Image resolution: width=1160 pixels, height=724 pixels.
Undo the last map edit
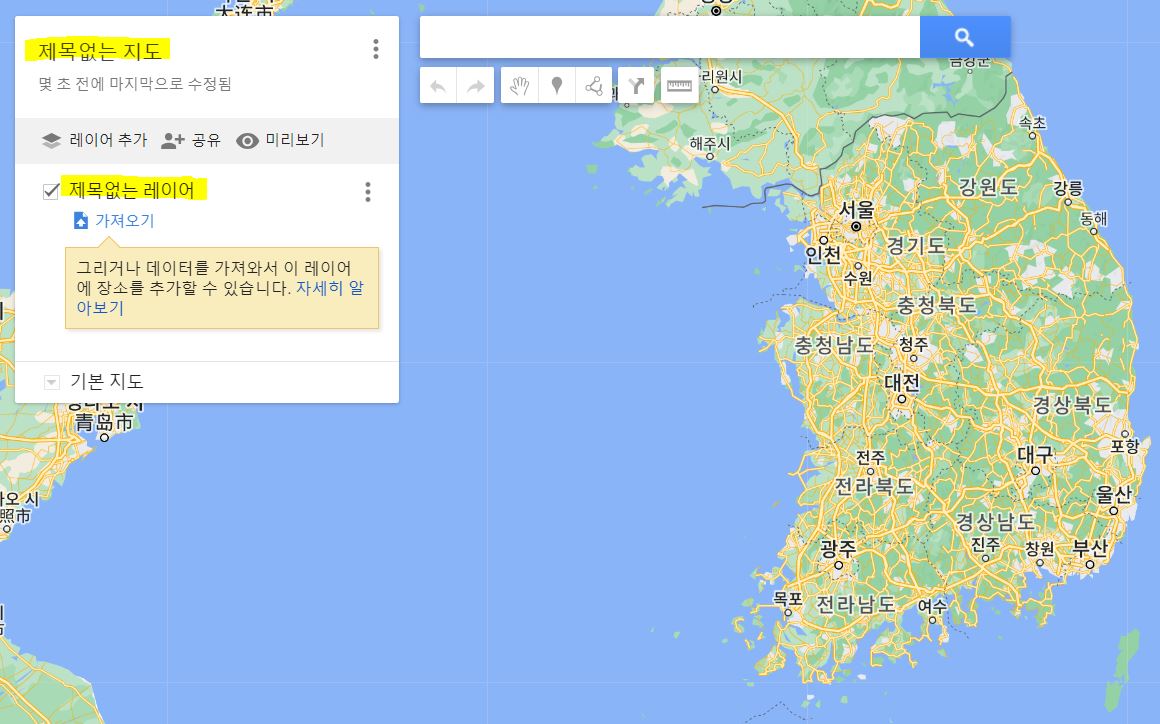pos(437,84)
